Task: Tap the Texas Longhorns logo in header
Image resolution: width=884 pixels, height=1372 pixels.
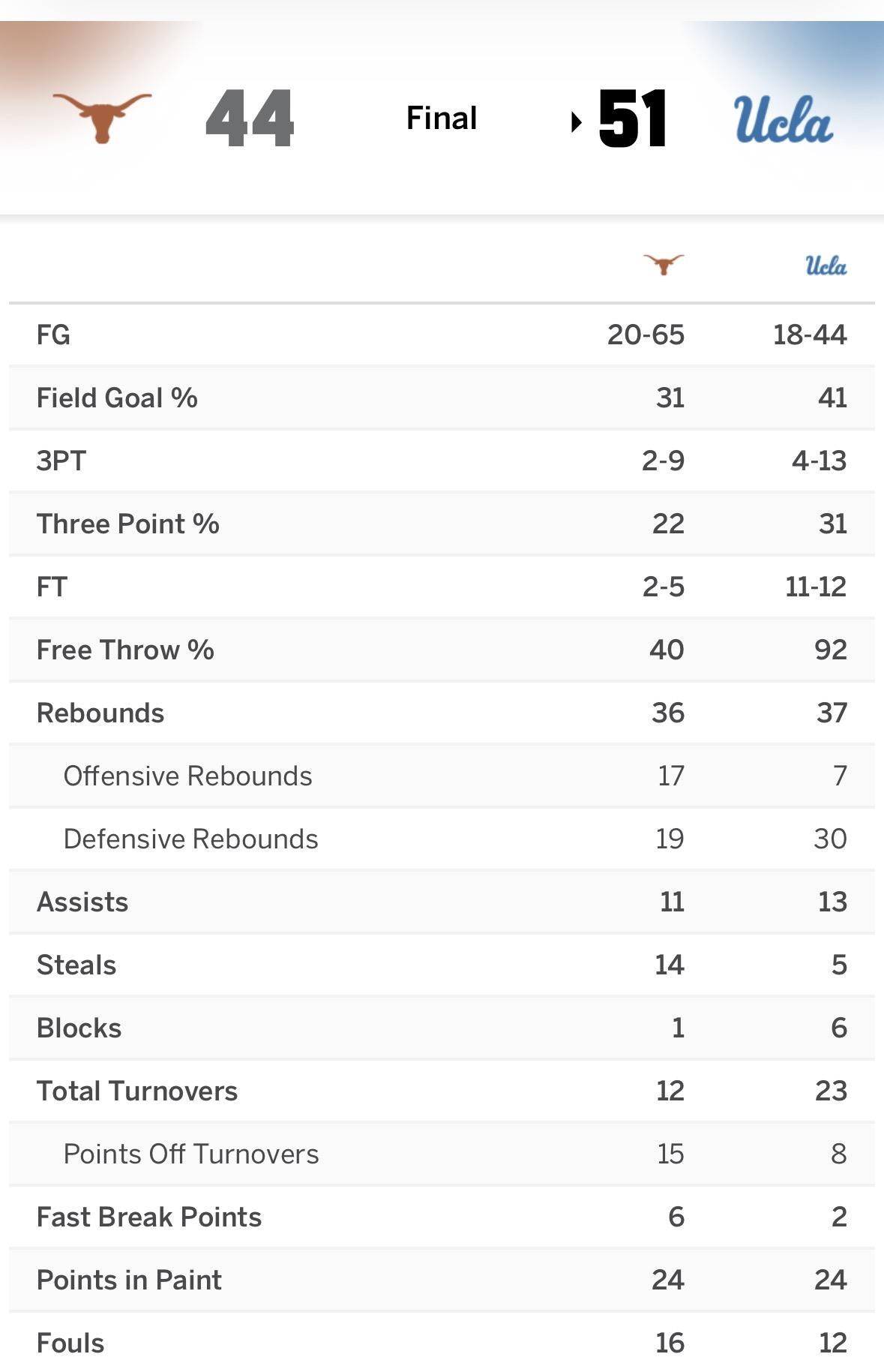Action: pyautogui.click(x=102, y=116)
